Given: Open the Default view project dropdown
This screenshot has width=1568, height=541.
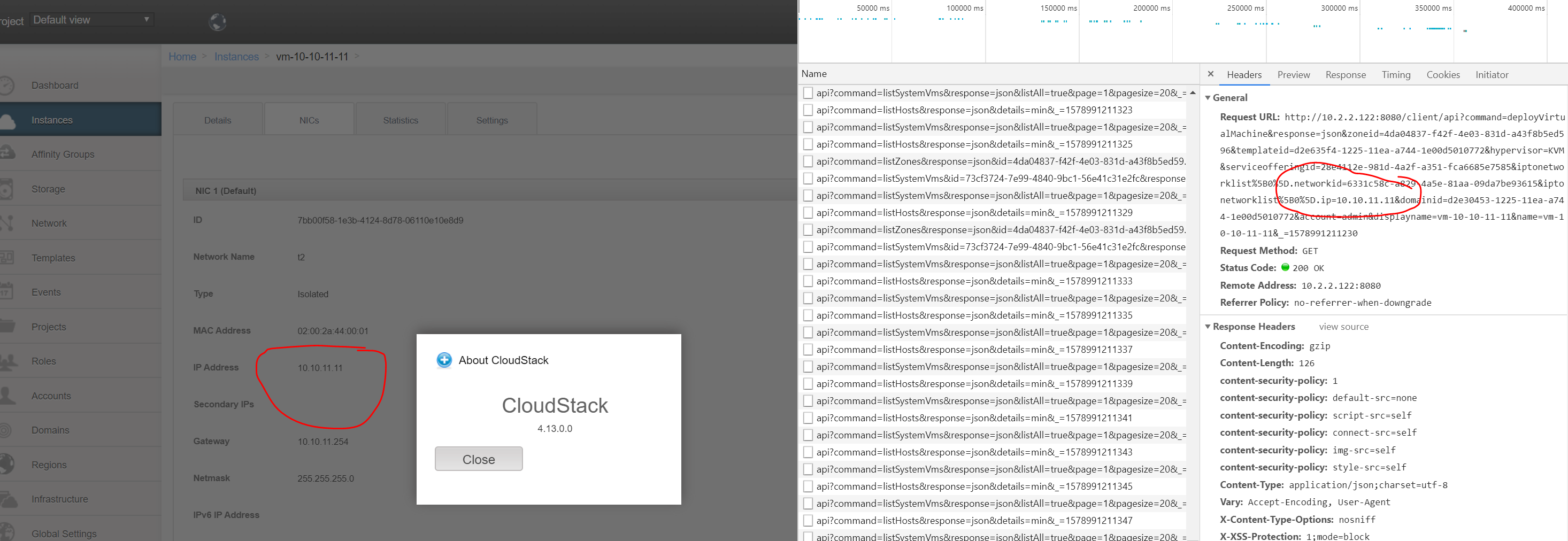Looking at the screenshot, I should (x=91, y=19).
